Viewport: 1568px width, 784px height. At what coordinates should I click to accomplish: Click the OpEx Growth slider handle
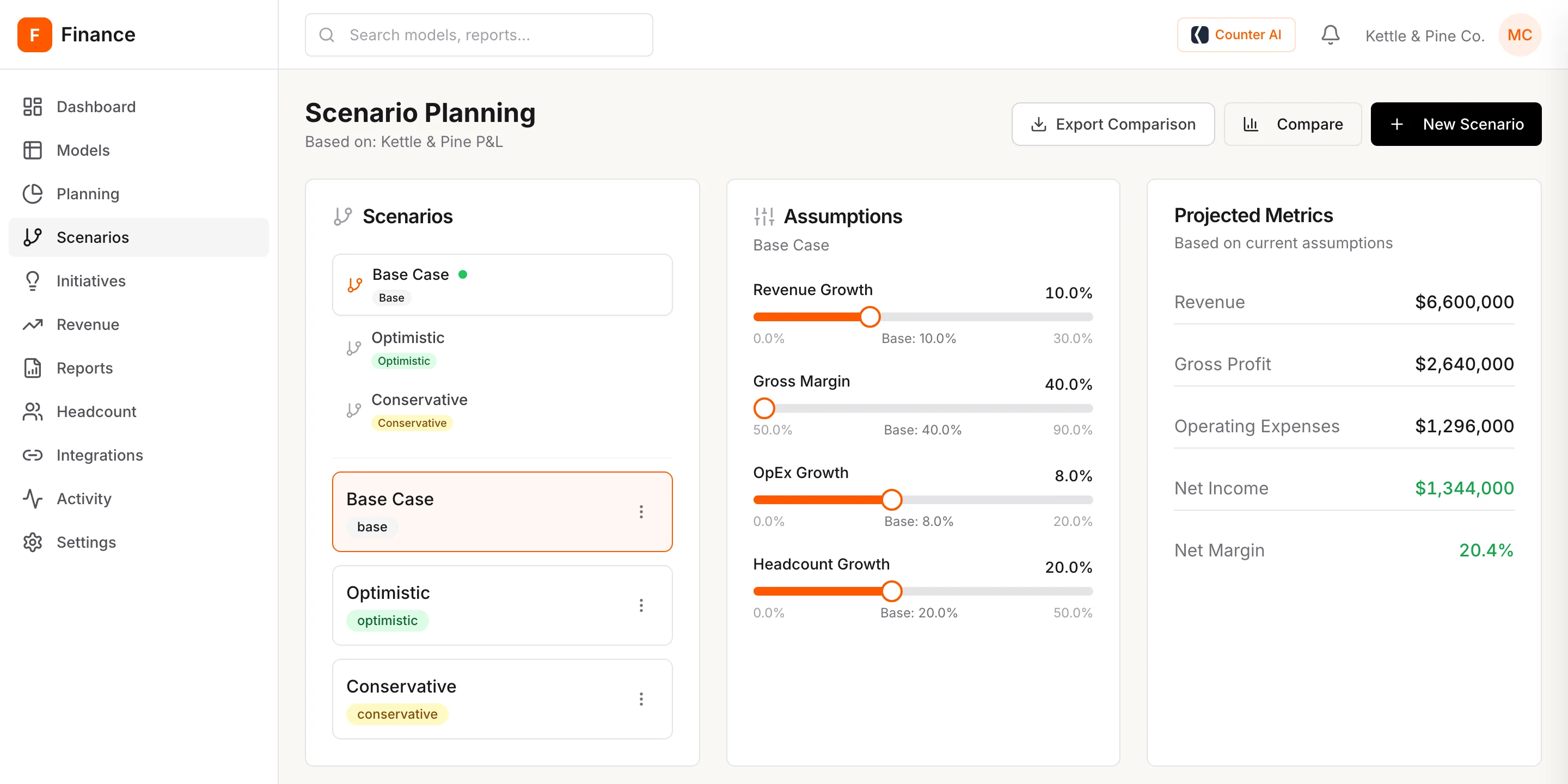click(891, 500)
